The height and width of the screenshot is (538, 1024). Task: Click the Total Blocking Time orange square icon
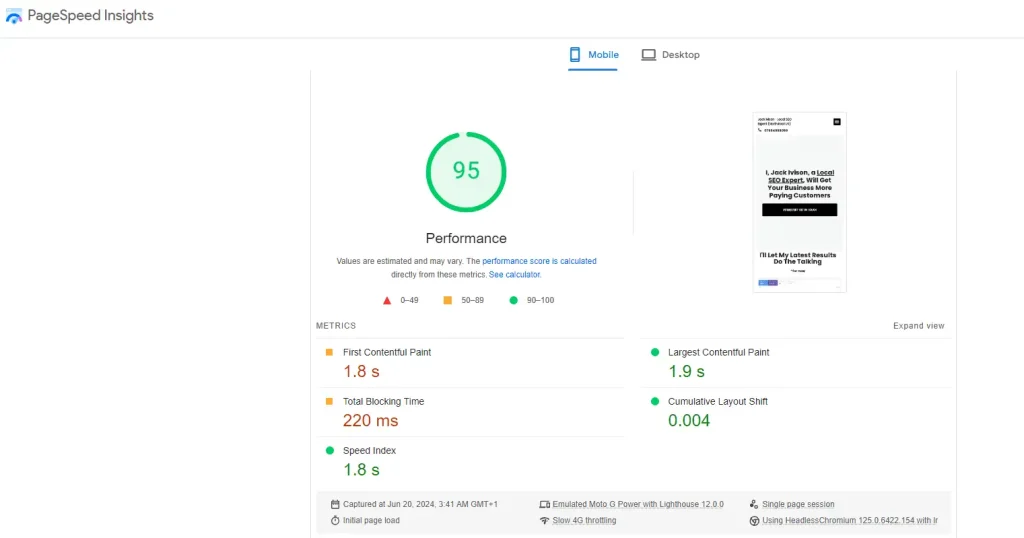click(329, 401)
